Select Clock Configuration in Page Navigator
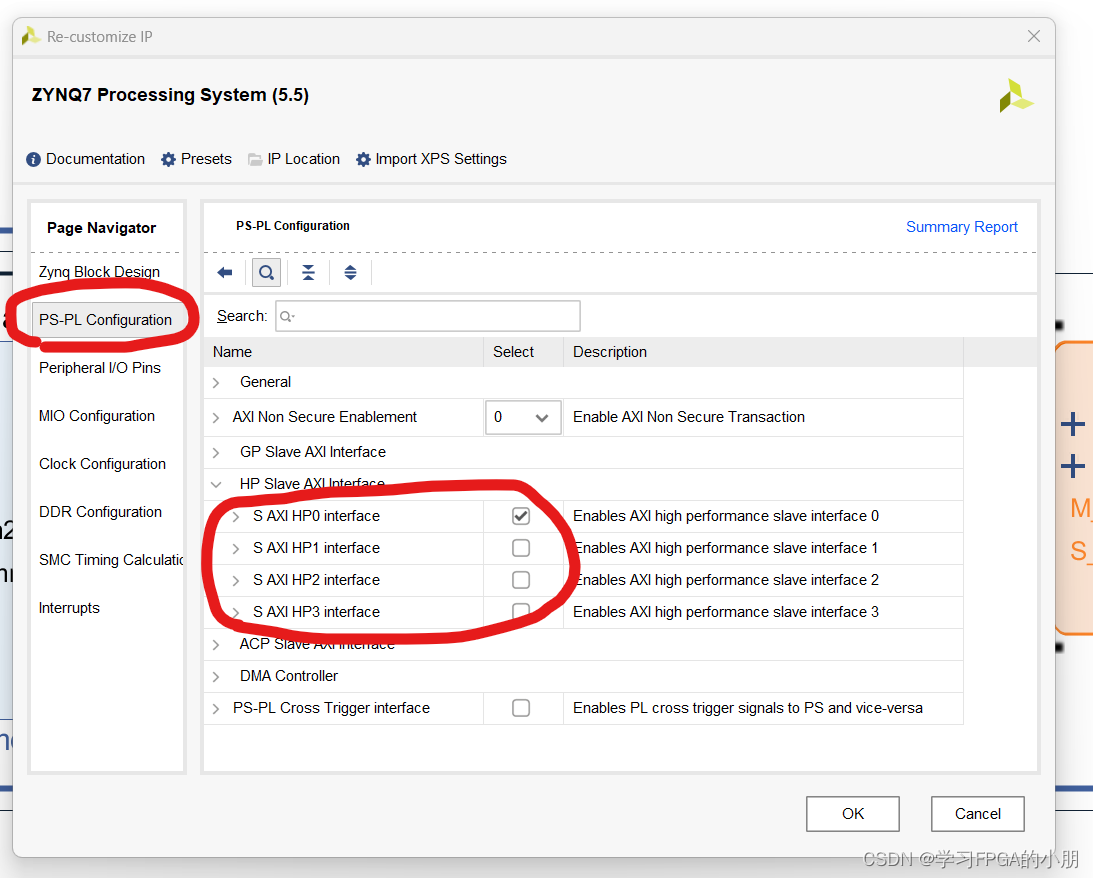The width and height of the screenshot is (1093, 878). tap(102, 464)
